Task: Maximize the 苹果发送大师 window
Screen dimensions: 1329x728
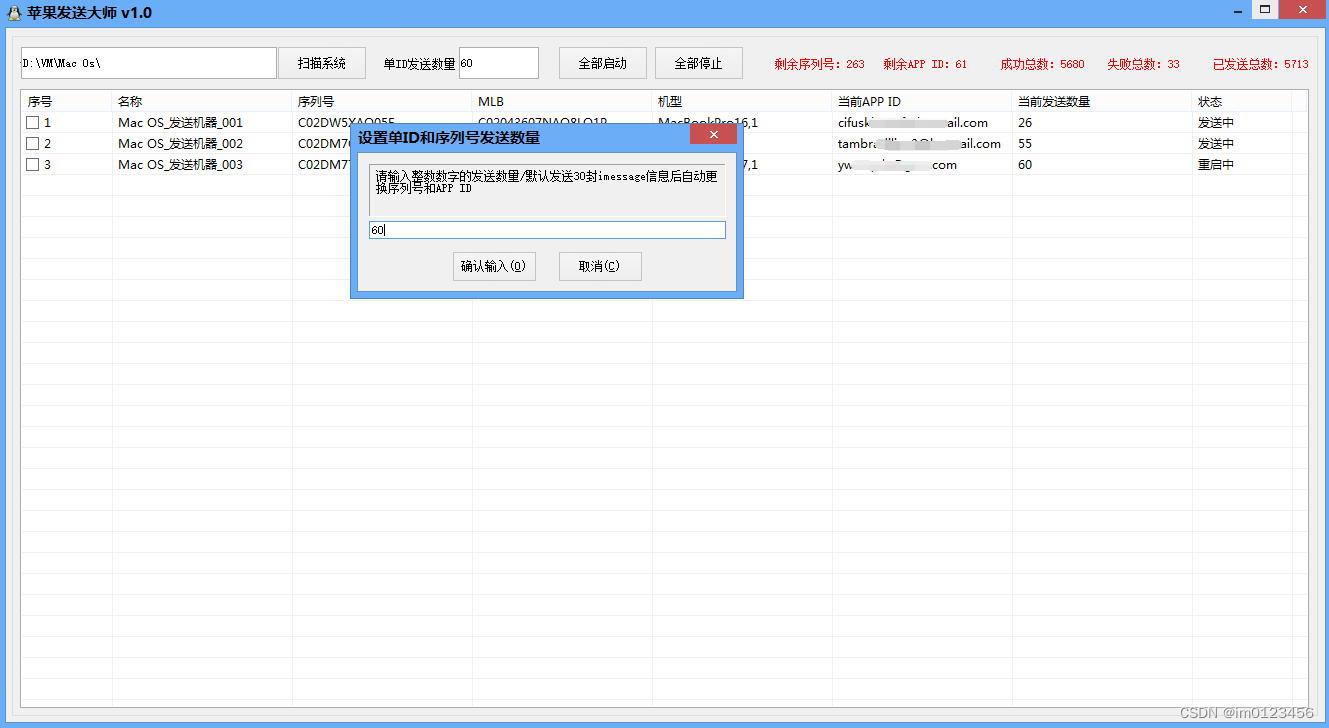Action: click(1266, 9)
